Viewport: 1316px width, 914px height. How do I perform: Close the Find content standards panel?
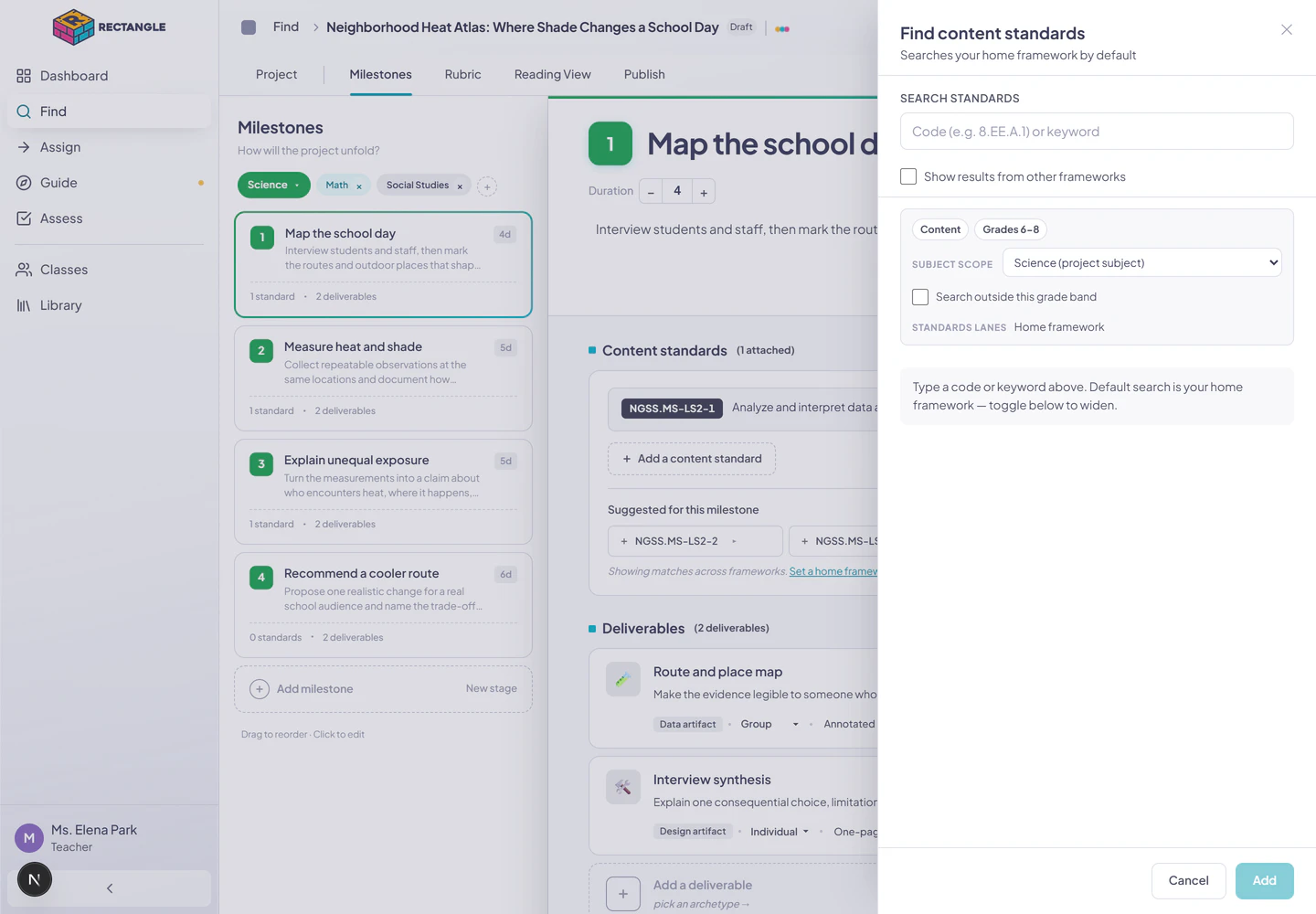pyautogui.click(x=1287, y=30)
